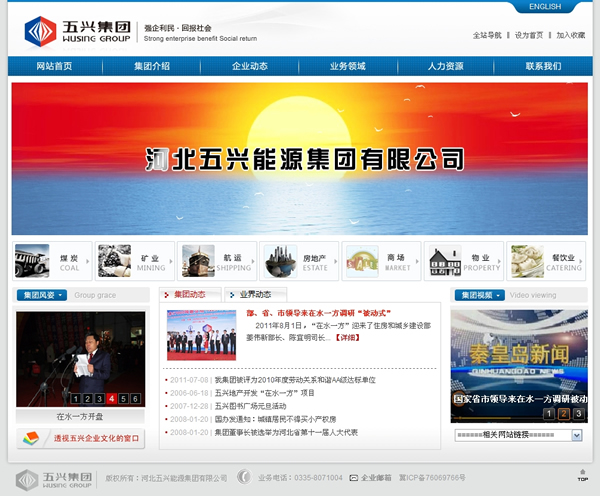Open the 煤炭 COAL truck icon
This screenshot has height=496, width=600.
click(x=32, y=261)
